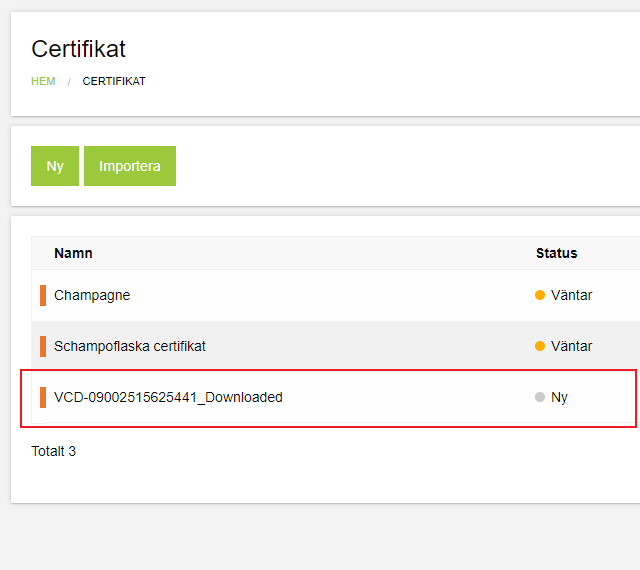This screenshot has width=640, height=570.
Task: Click the orange bar beside Schampoflaska certifikat
Action: click(x=43, y=346)
